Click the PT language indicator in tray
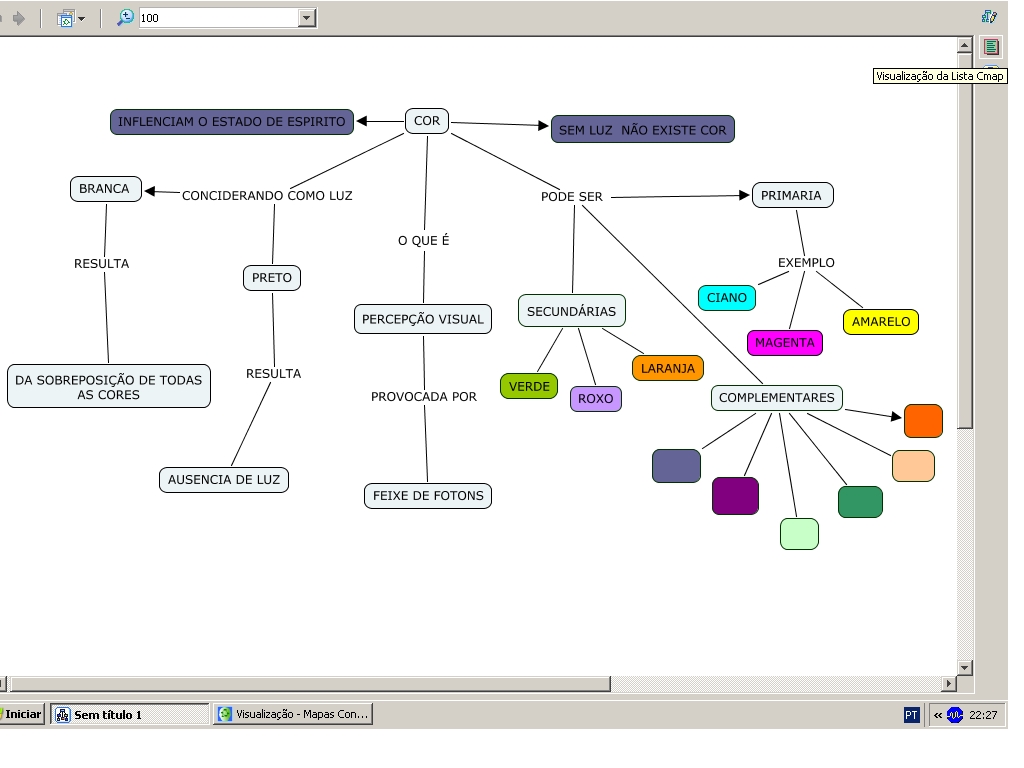This screenshot has height=768, width=1024. (911, 715)
